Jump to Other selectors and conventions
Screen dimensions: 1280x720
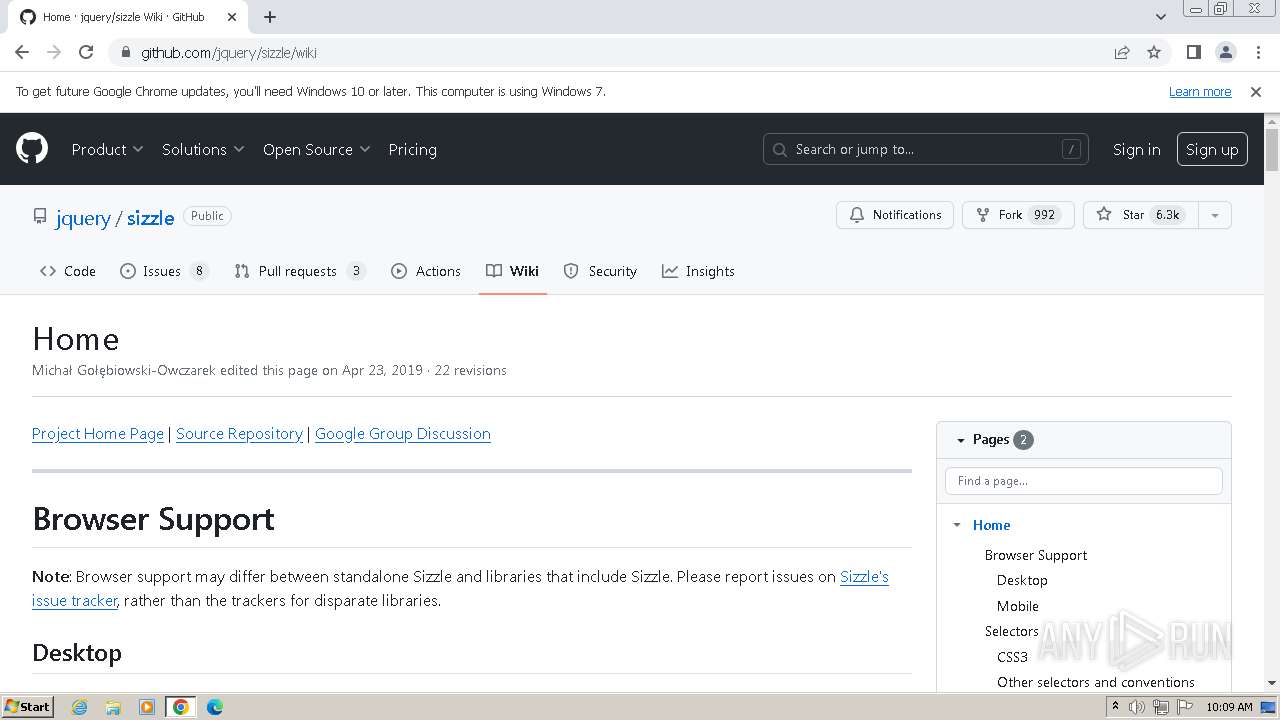(1095, 682)
